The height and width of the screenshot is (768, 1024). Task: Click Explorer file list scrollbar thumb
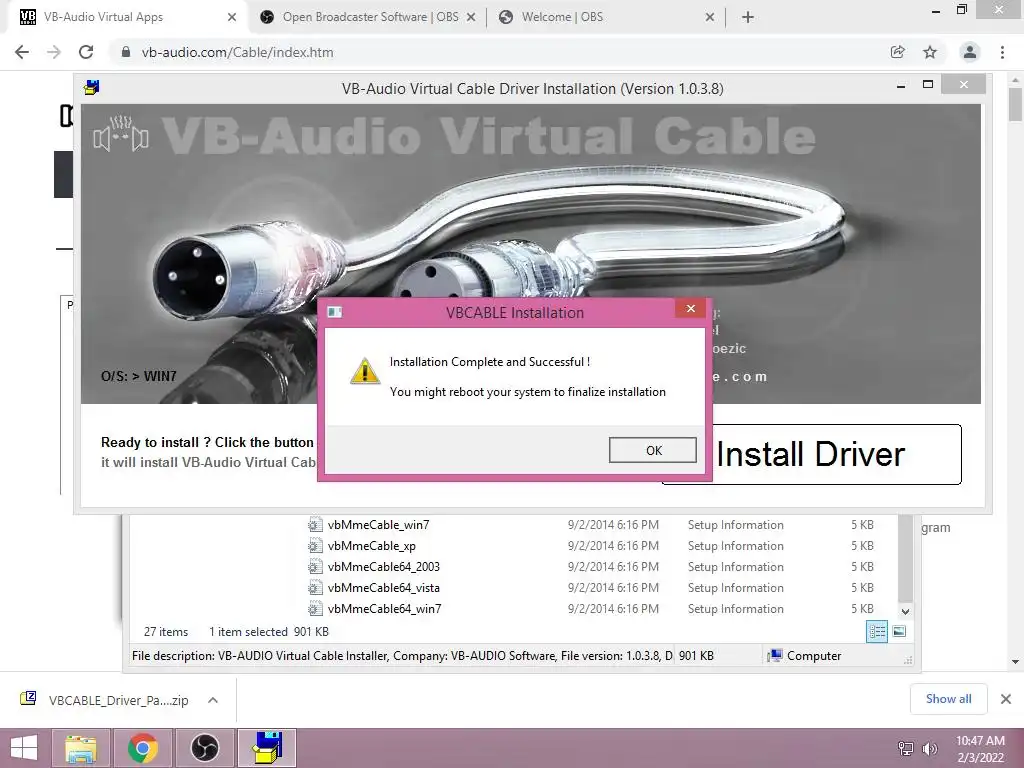coord(905,558)
